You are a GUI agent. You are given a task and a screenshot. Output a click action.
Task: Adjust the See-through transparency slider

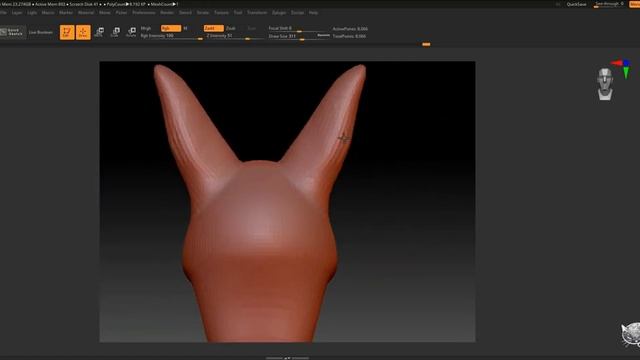pyautogui.click(x=608, y=4)
